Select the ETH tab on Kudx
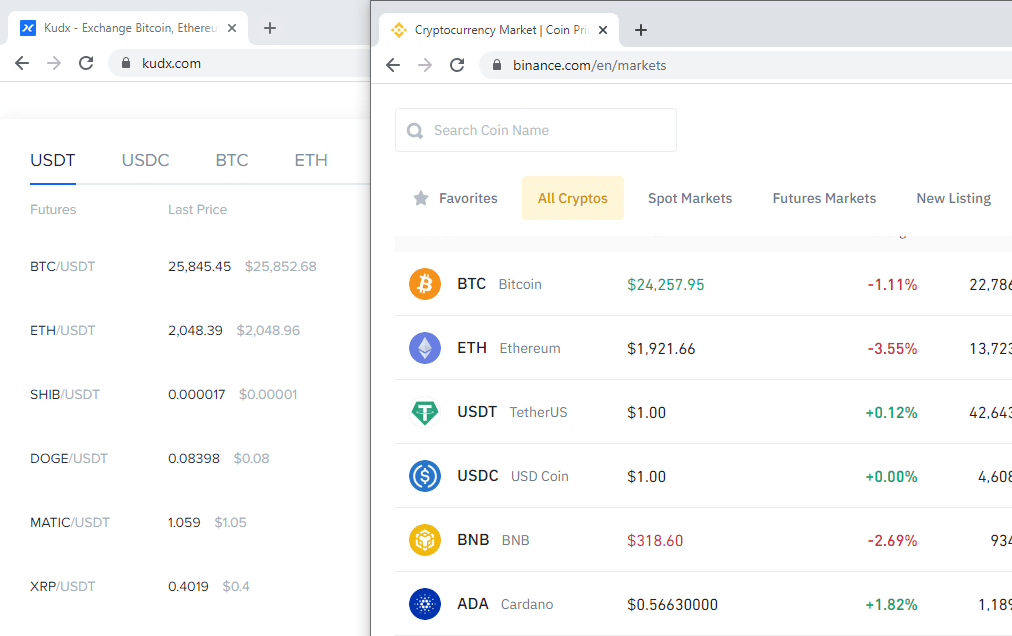 tap(310, 160)
